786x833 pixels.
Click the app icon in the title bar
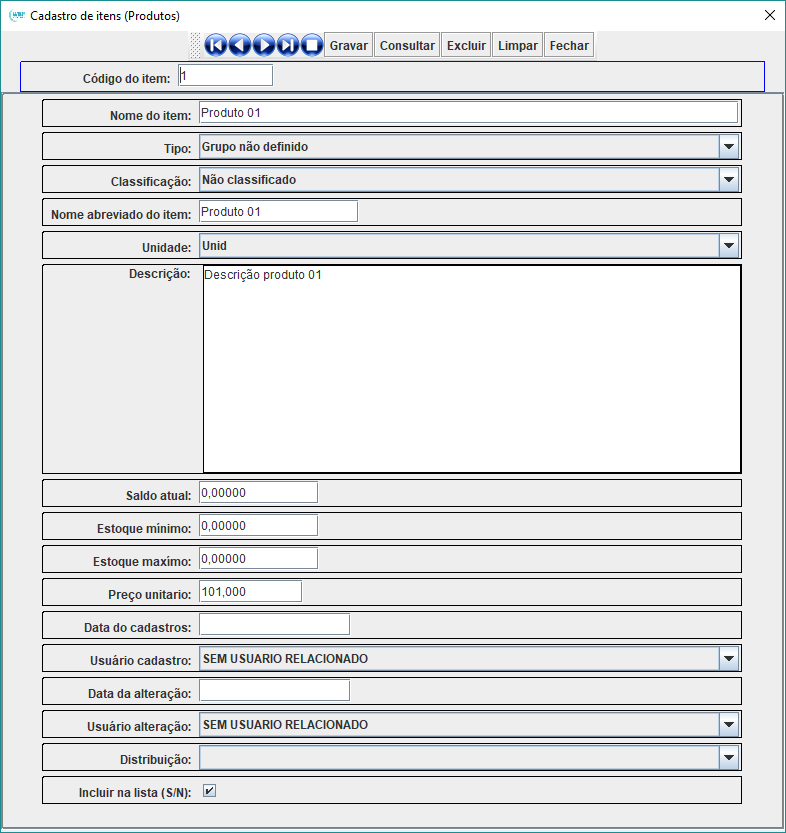pyautogui.click(x=16, y=16)
